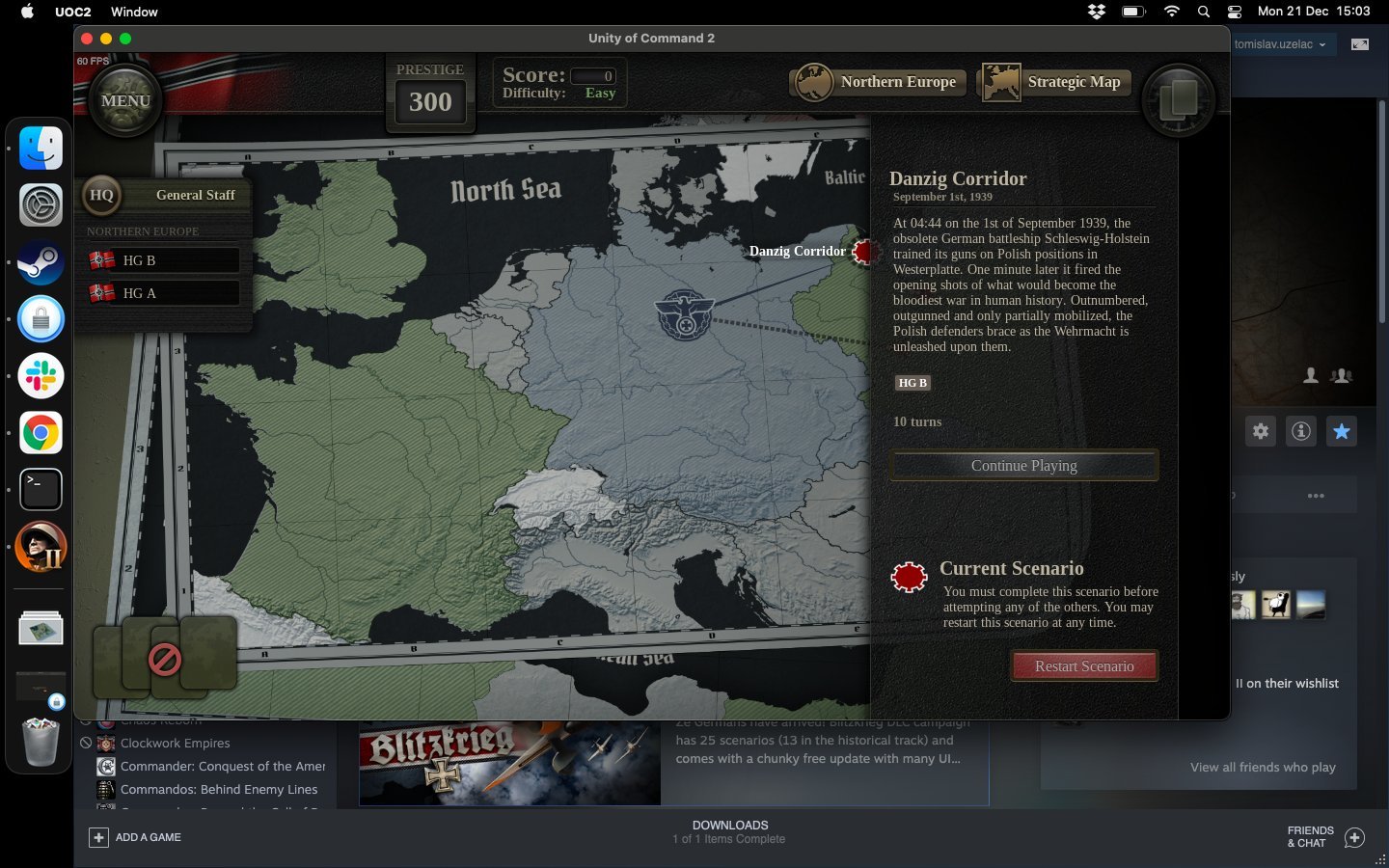Click the group-of-people icon in Steam

1341,375
